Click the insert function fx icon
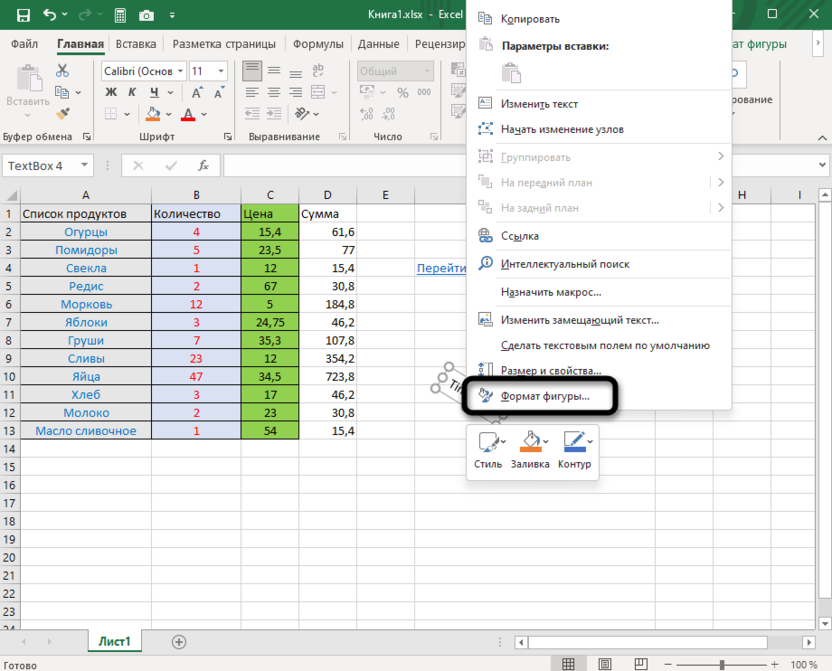 (x=203, y=166)
